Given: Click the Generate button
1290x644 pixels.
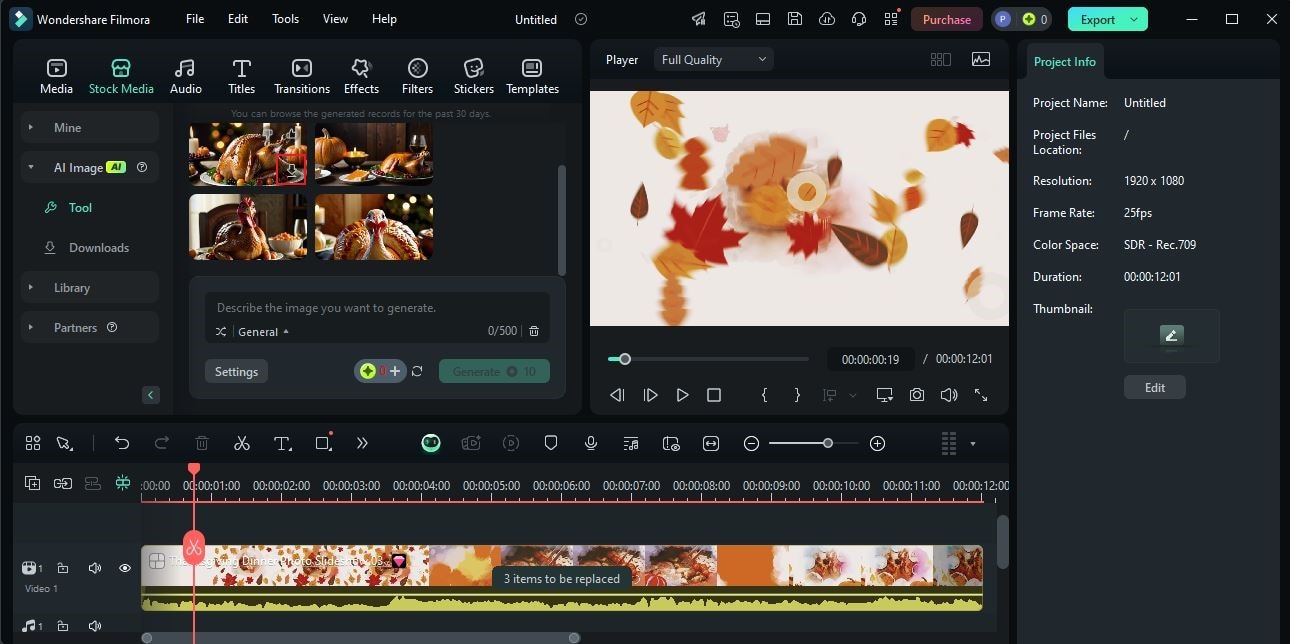Looking at the screenshot, I should click(x=494, y=371).
